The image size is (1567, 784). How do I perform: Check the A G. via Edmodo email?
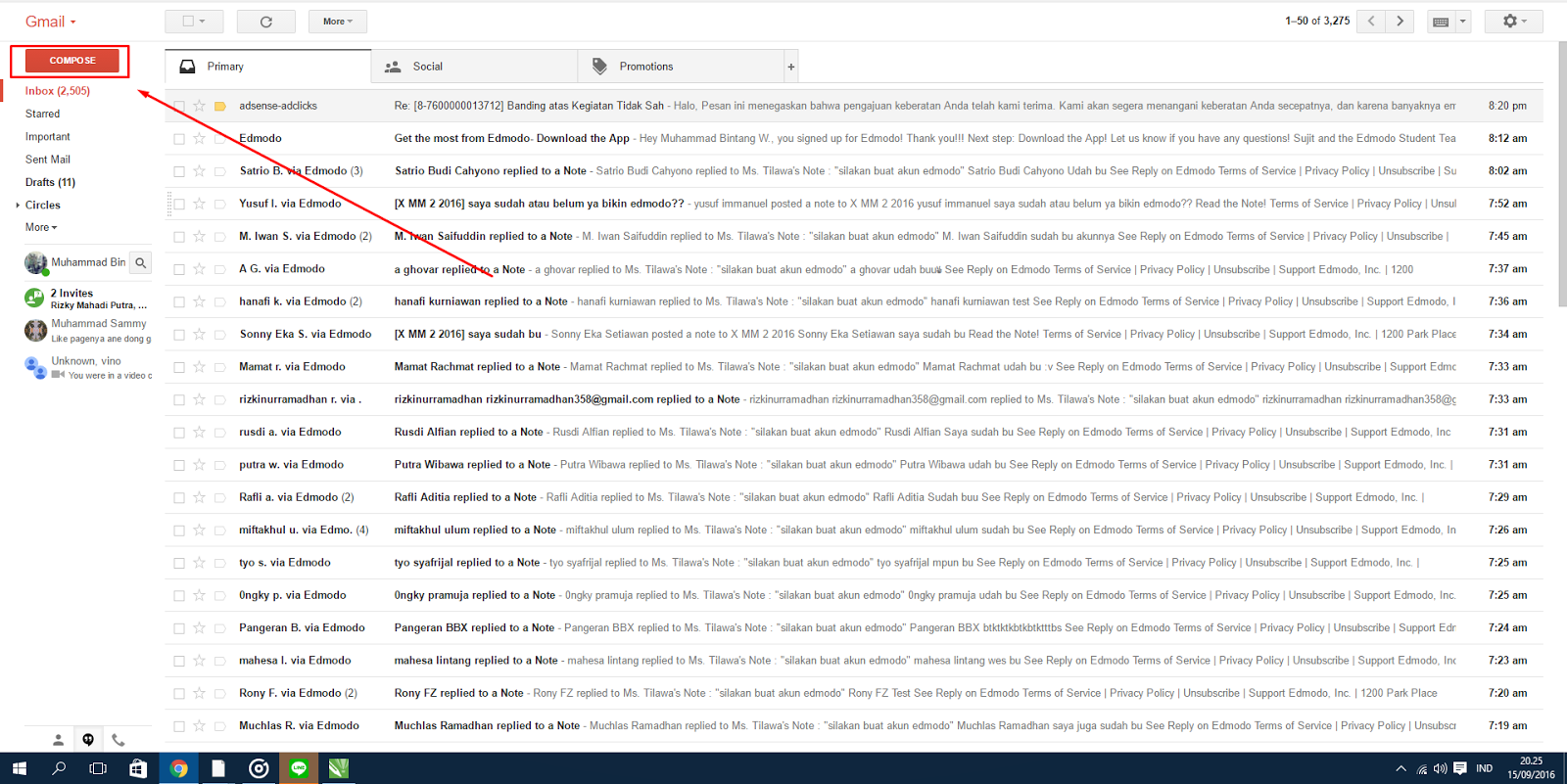[179, 269]
